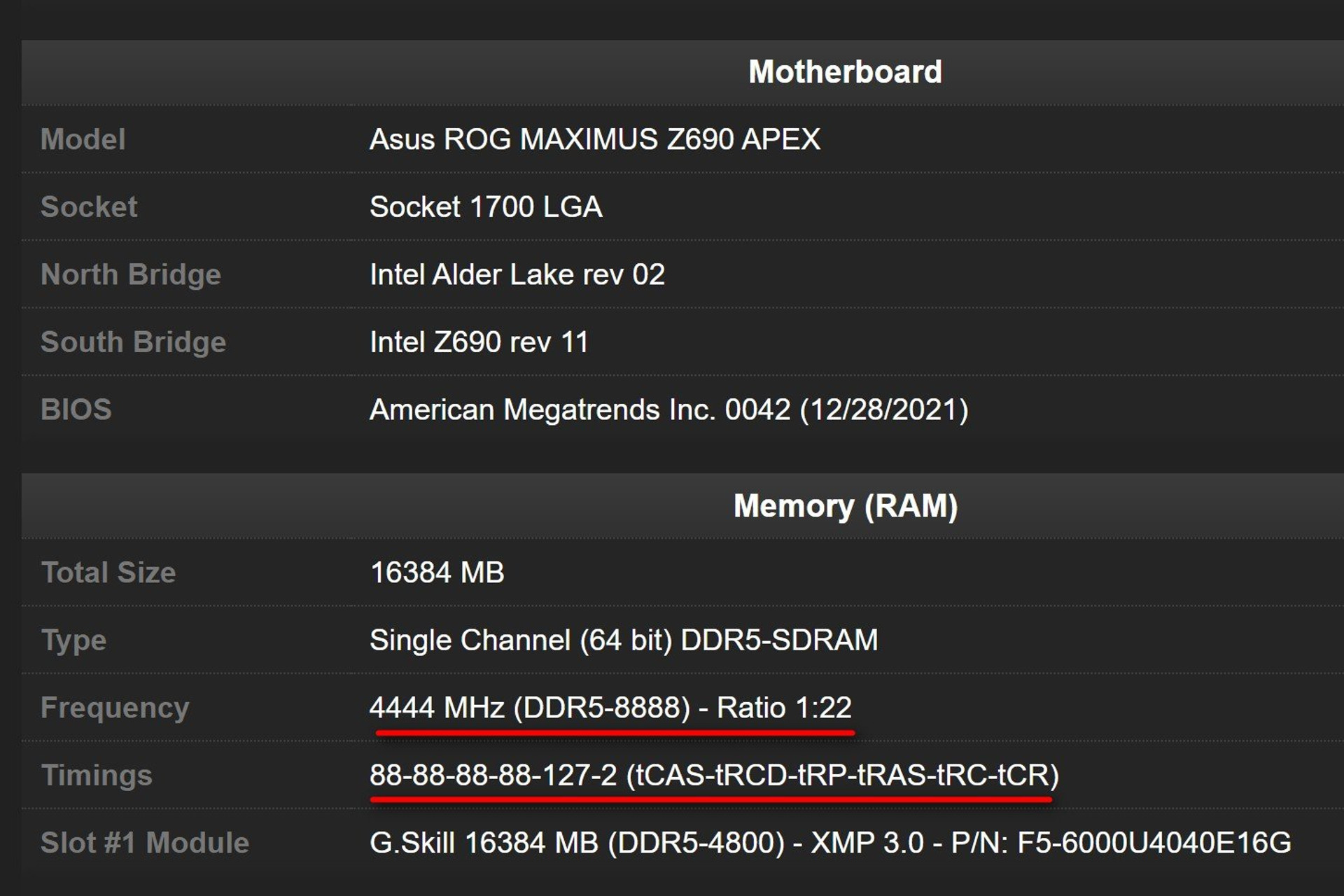The height and width of the screenshot is (896, 1344).
Task: Click the Timings row label
Action: point(97,776)
